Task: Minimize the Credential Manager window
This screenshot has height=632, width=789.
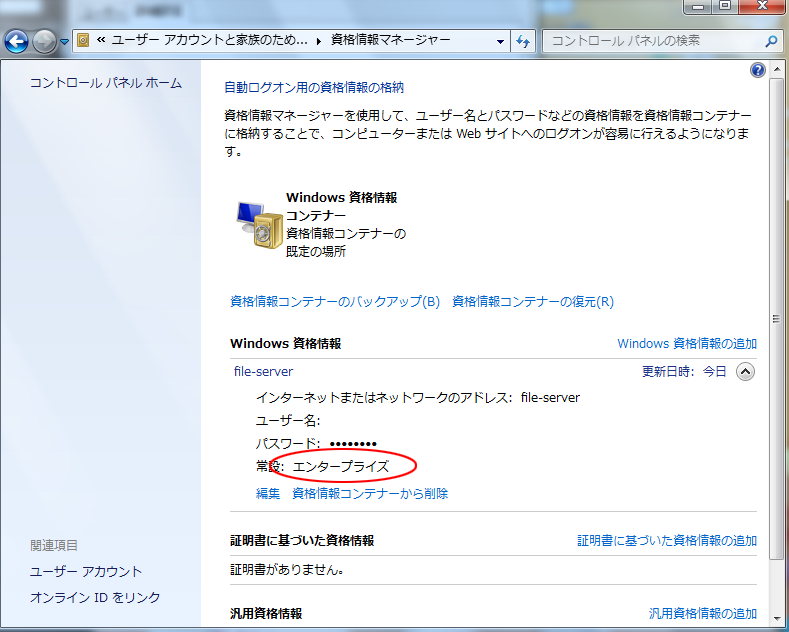Action: [698, 6]
